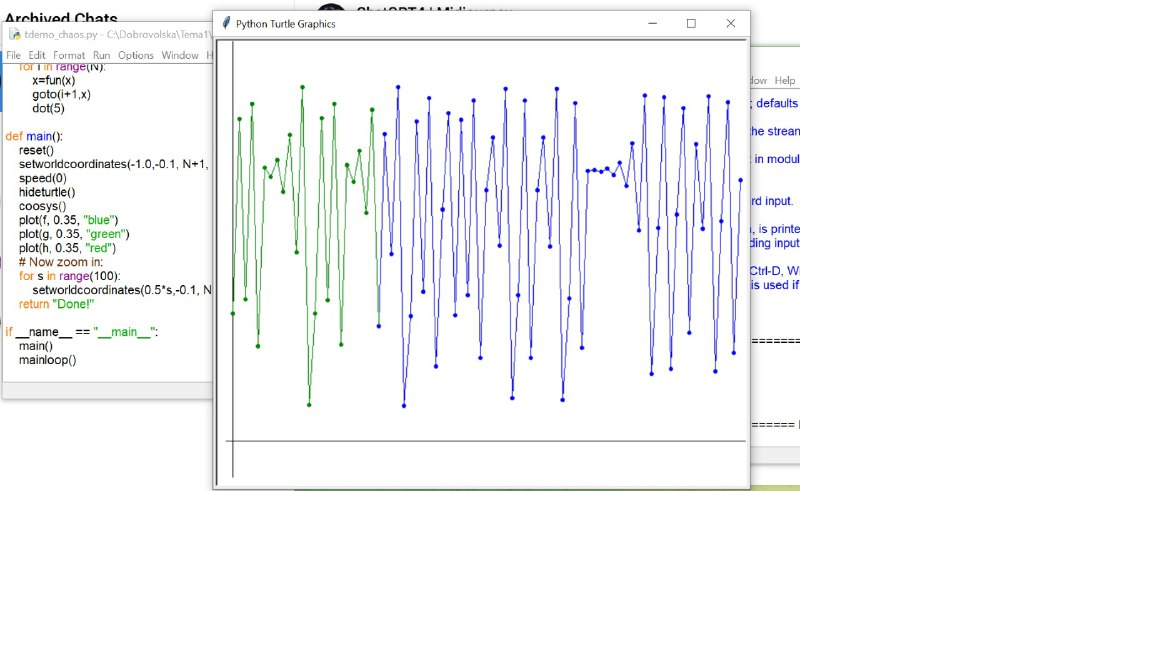Click the Tk feather icon in Turtle Graphics title bar

tap(226, 23)
